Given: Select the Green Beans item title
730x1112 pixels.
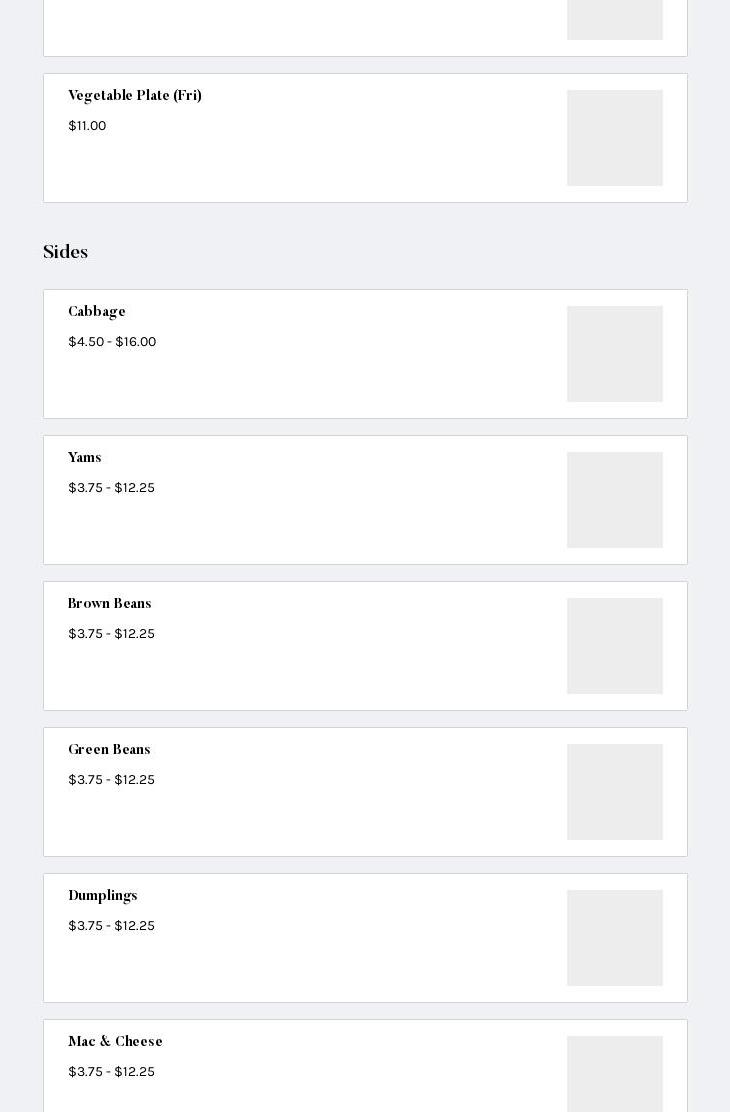Looking at the screenshot, I should click(109, 750).
